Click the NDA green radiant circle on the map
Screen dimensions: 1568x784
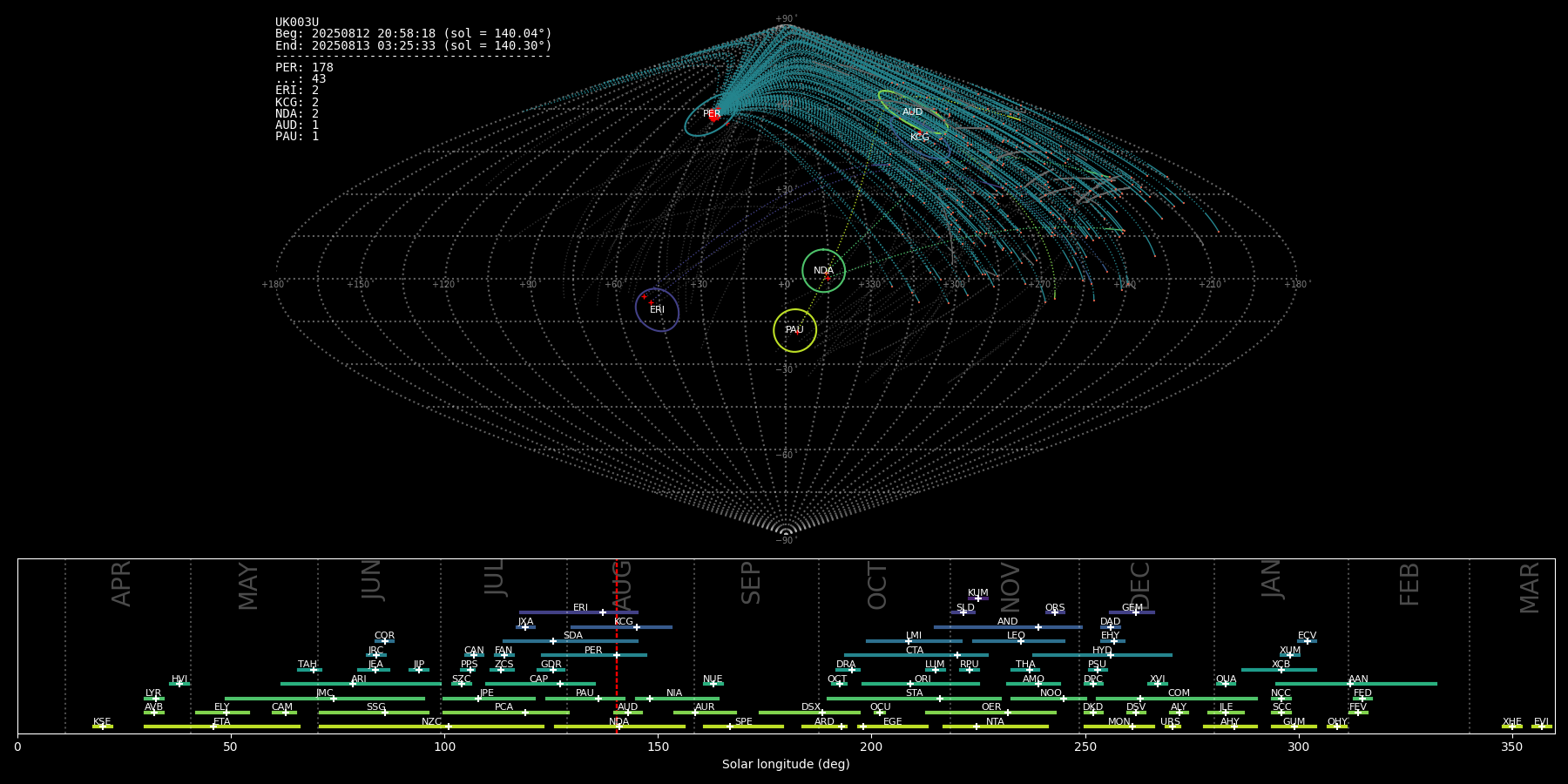823,270
